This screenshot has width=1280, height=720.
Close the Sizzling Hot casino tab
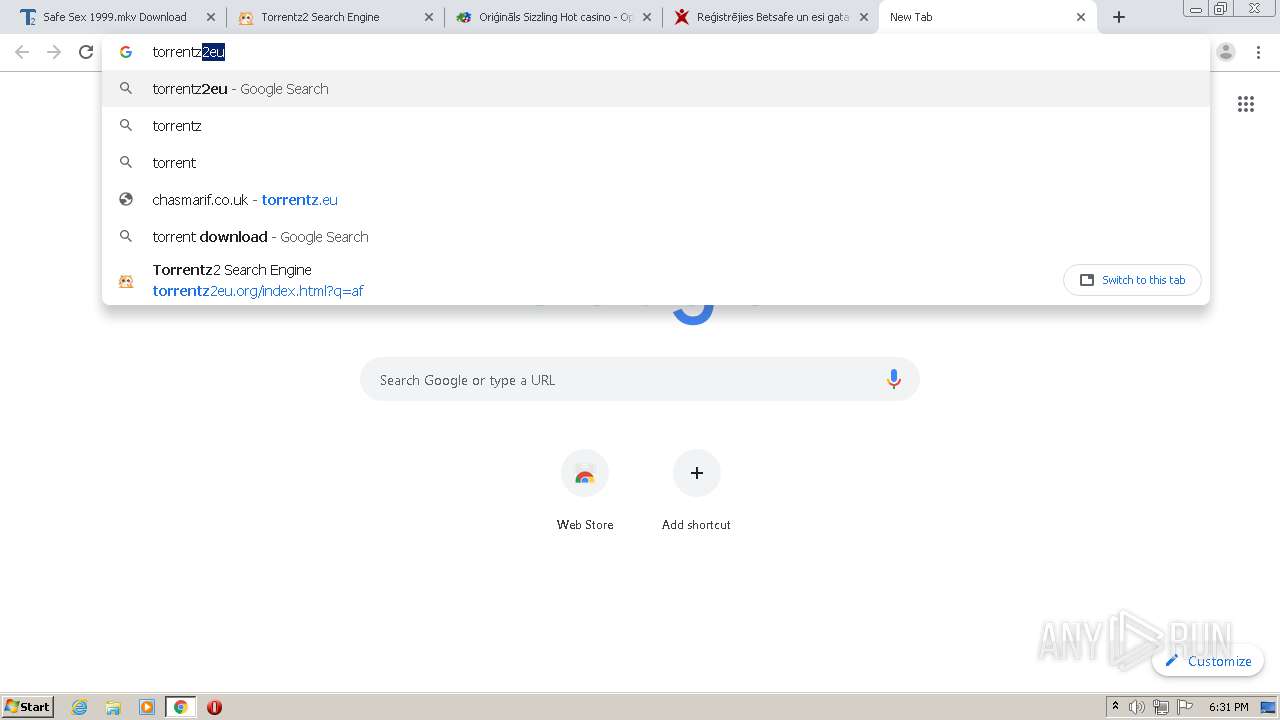click(x=647, y=17)
